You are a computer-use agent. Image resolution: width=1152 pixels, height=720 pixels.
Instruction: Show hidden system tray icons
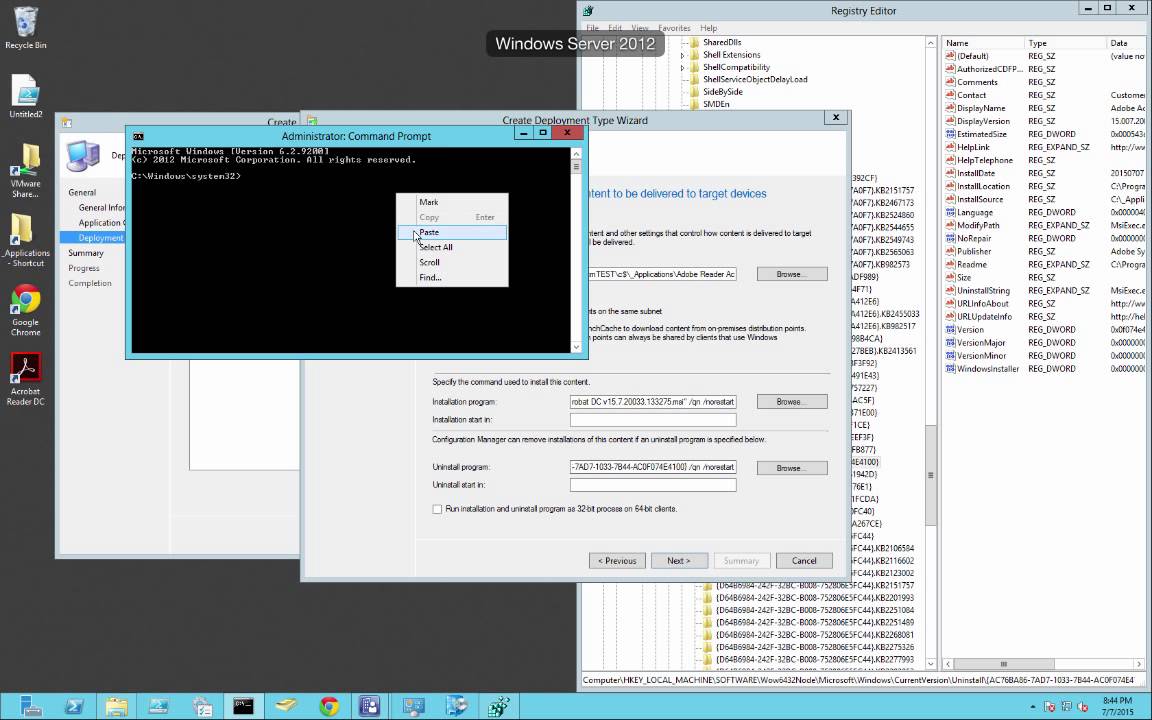[x=1033, y=707]
